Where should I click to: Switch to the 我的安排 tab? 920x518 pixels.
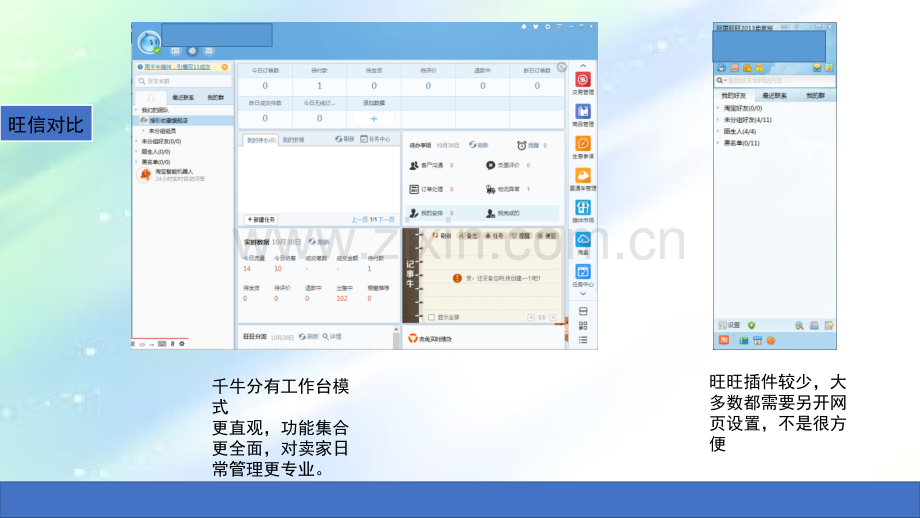coord(293,140)
